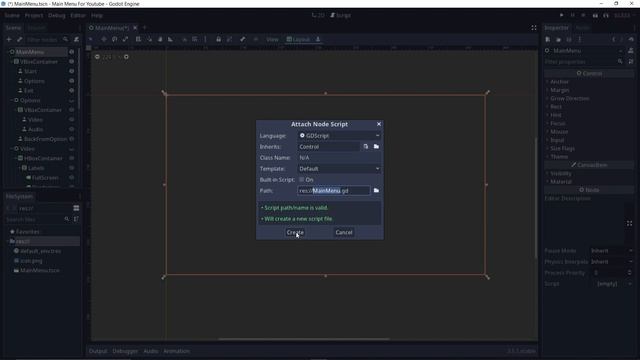Image resolution: width=640 pixels, height=360 pixels.
Task: Open the Editor menu
Action: point(78,16)
